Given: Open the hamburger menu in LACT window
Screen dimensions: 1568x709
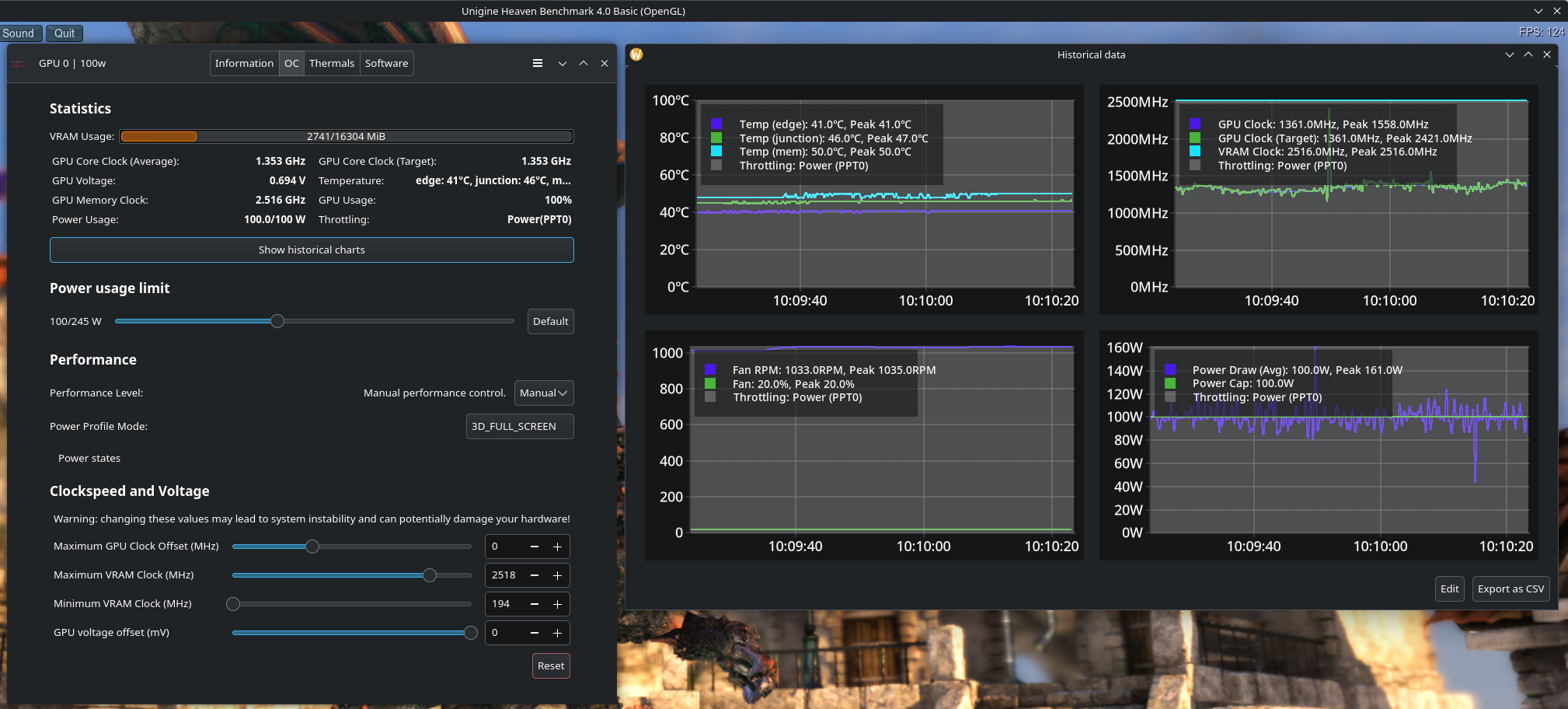Looking at the screenshot, I should click(537, 64).
